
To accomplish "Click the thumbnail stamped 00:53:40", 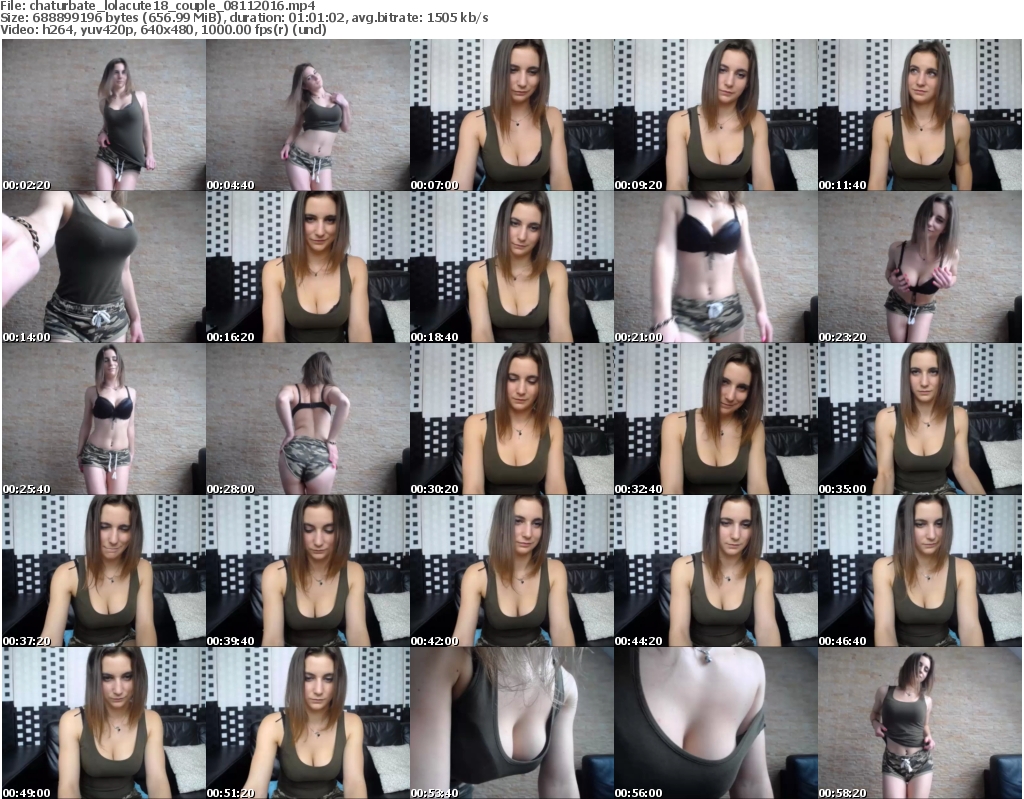I will [511, 723].
